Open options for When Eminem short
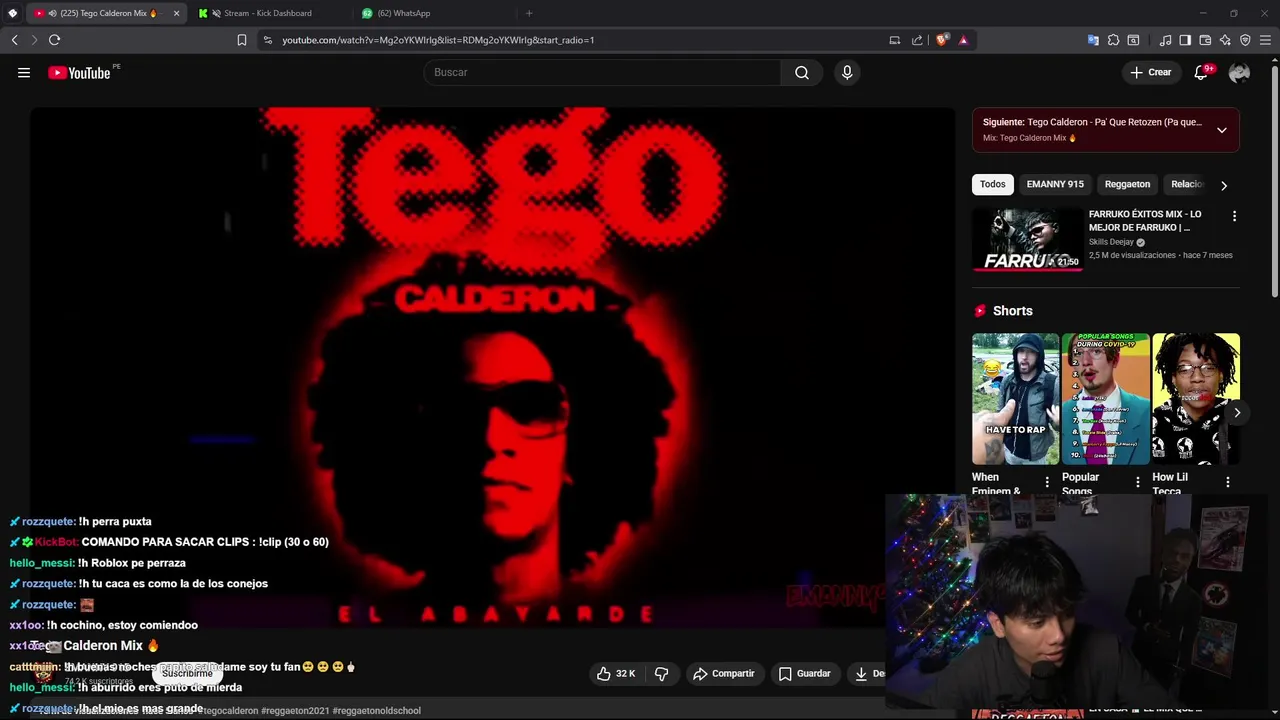The height and width of the screenshot is (720, 1280). coord(1047,482)
